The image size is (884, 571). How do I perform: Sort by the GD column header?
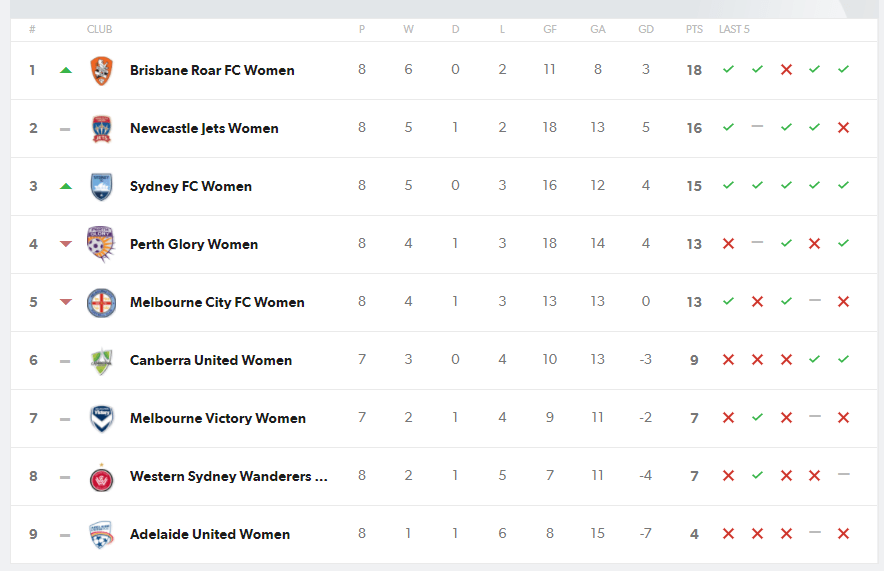pyautogui.click(x=646, y=29)
